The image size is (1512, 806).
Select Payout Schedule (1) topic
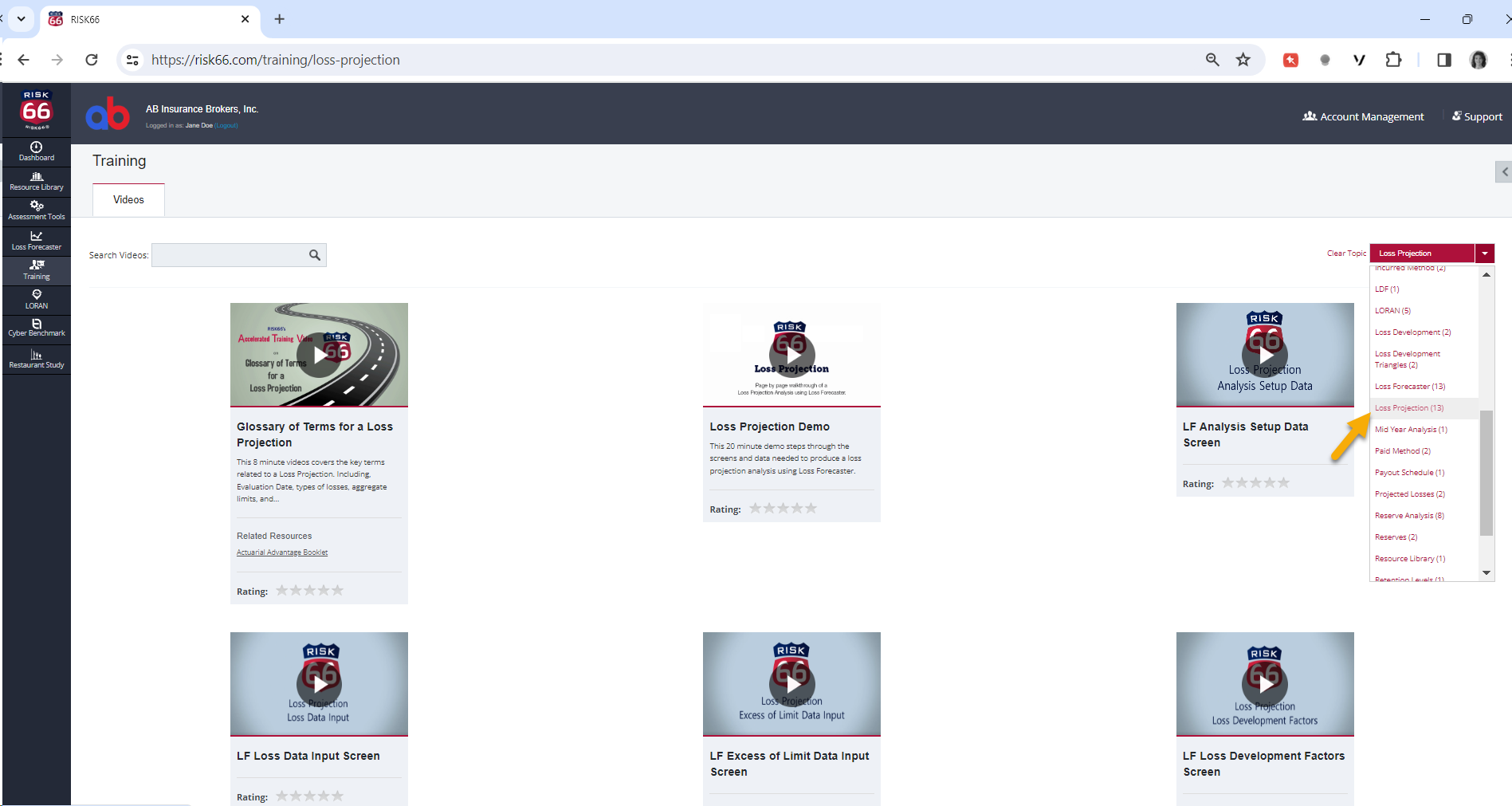[1409, 473]
